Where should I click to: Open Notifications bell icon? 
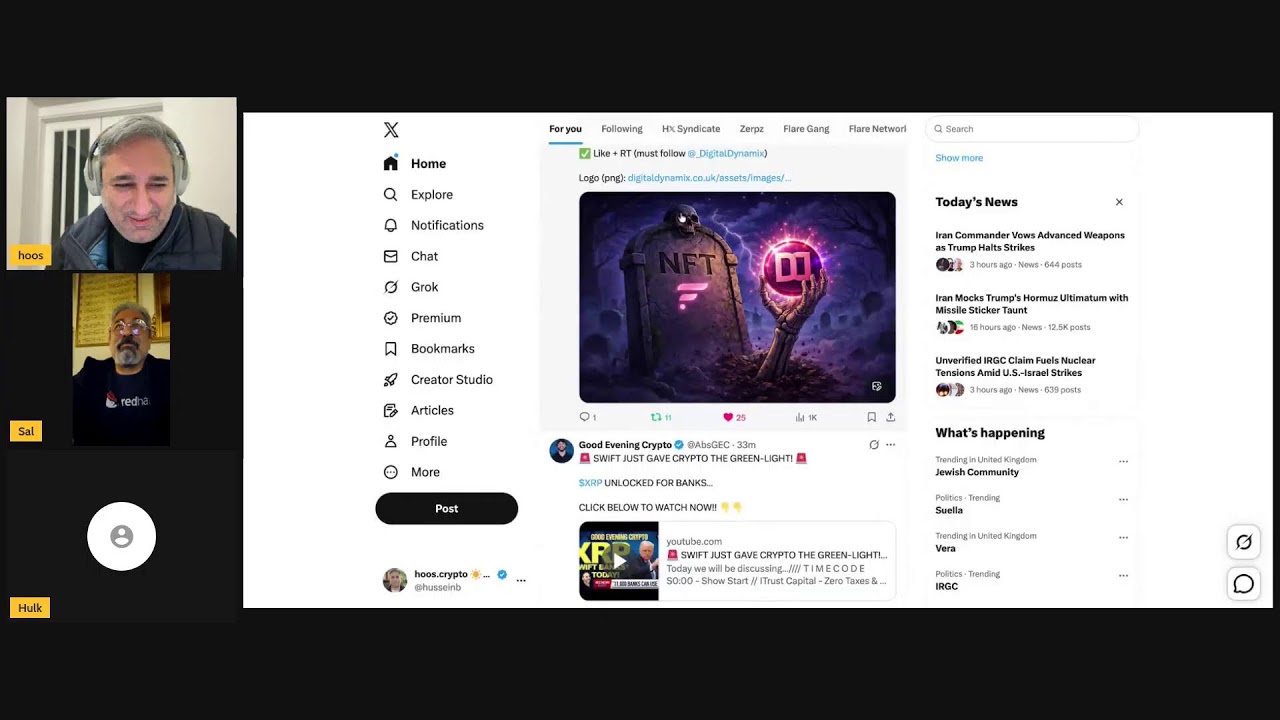[391, 225]
